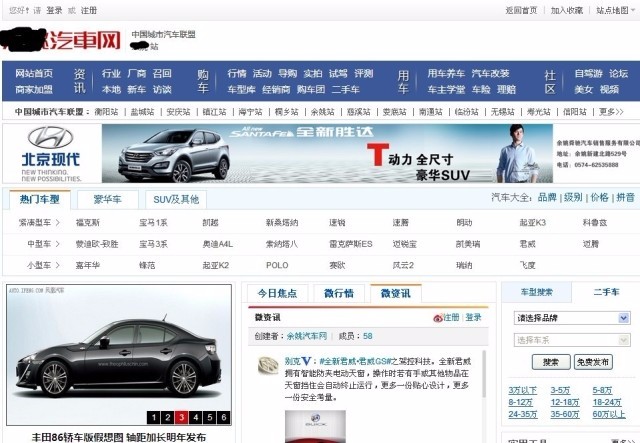Expand the 紧凑型车 category arrow
Screen dimensions: 640x443
point(58,223)
